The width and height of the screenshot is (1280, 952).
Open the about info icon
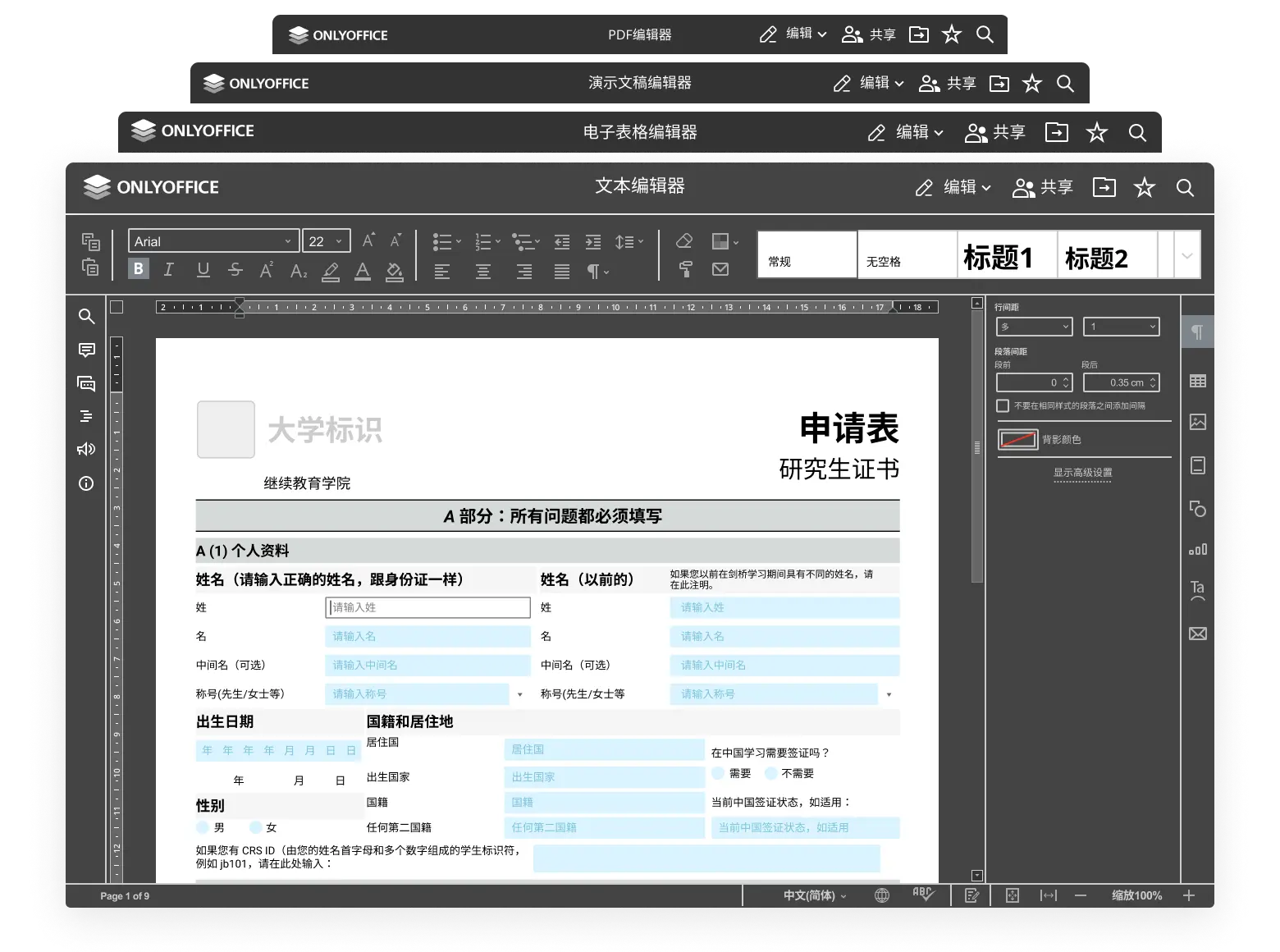pos(86,483)
